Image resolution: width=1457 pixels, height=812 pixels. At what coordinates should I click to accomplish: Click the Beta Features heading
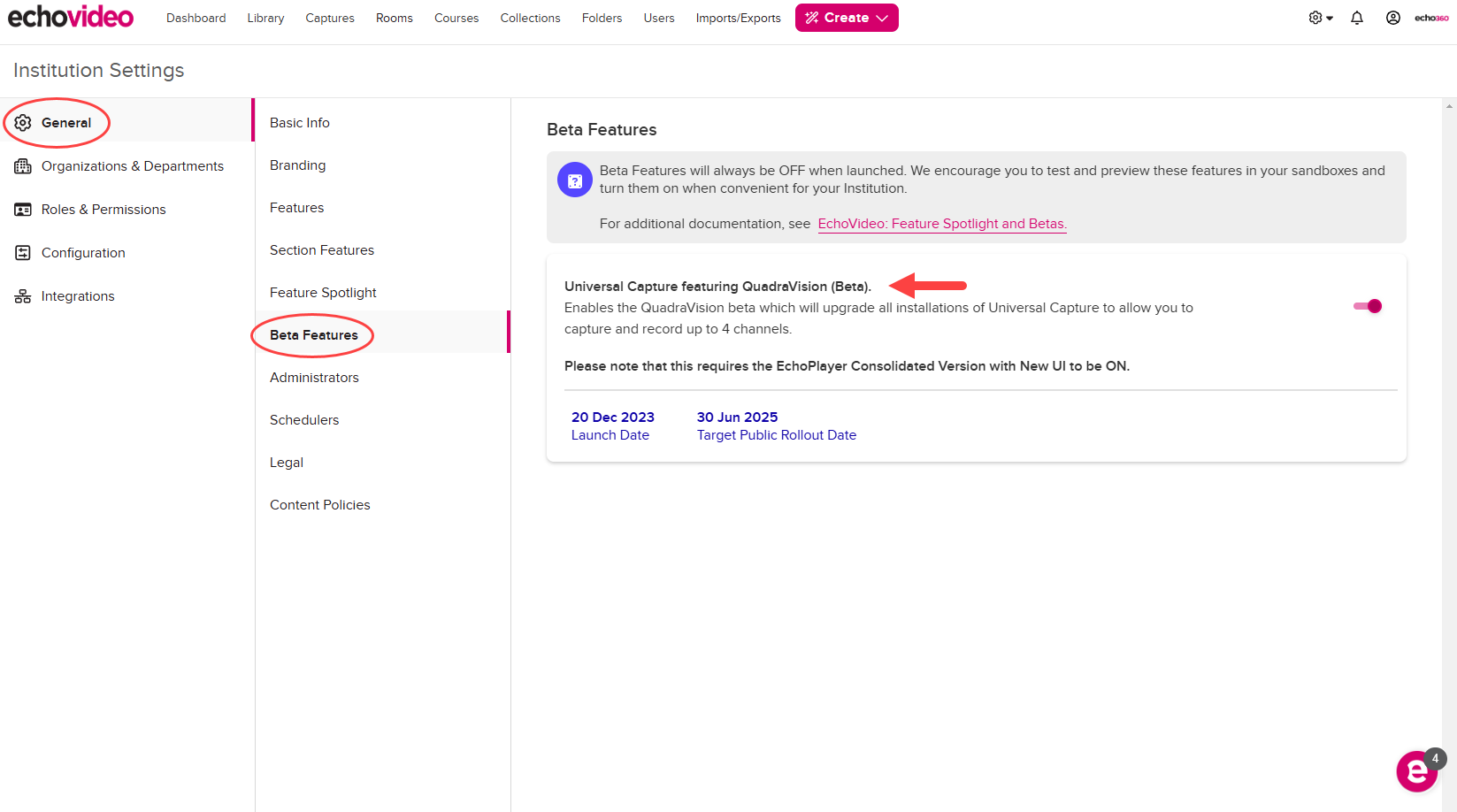(602, 130)
